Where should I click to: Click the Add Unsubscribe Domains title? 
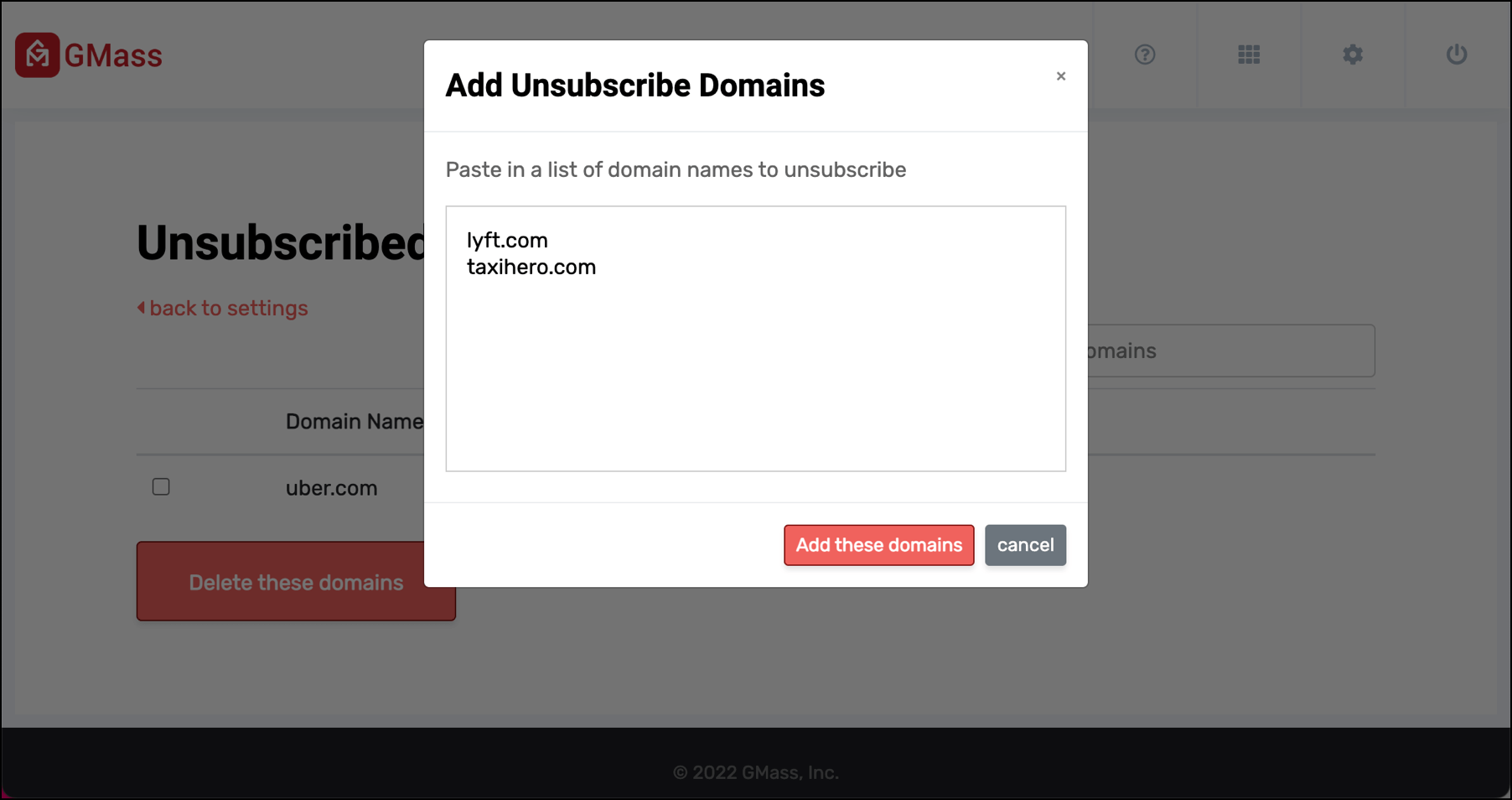(x=635, y=86)
